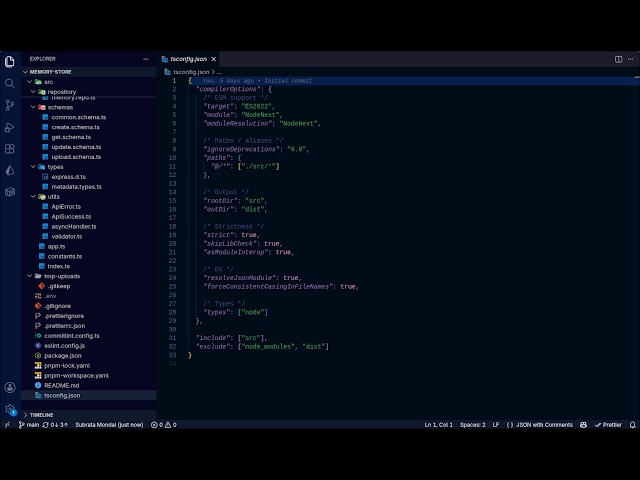Collapse the tmp-uploads folder
The image size is (640, 480).
pyautogui.click(x=89, y=276)
